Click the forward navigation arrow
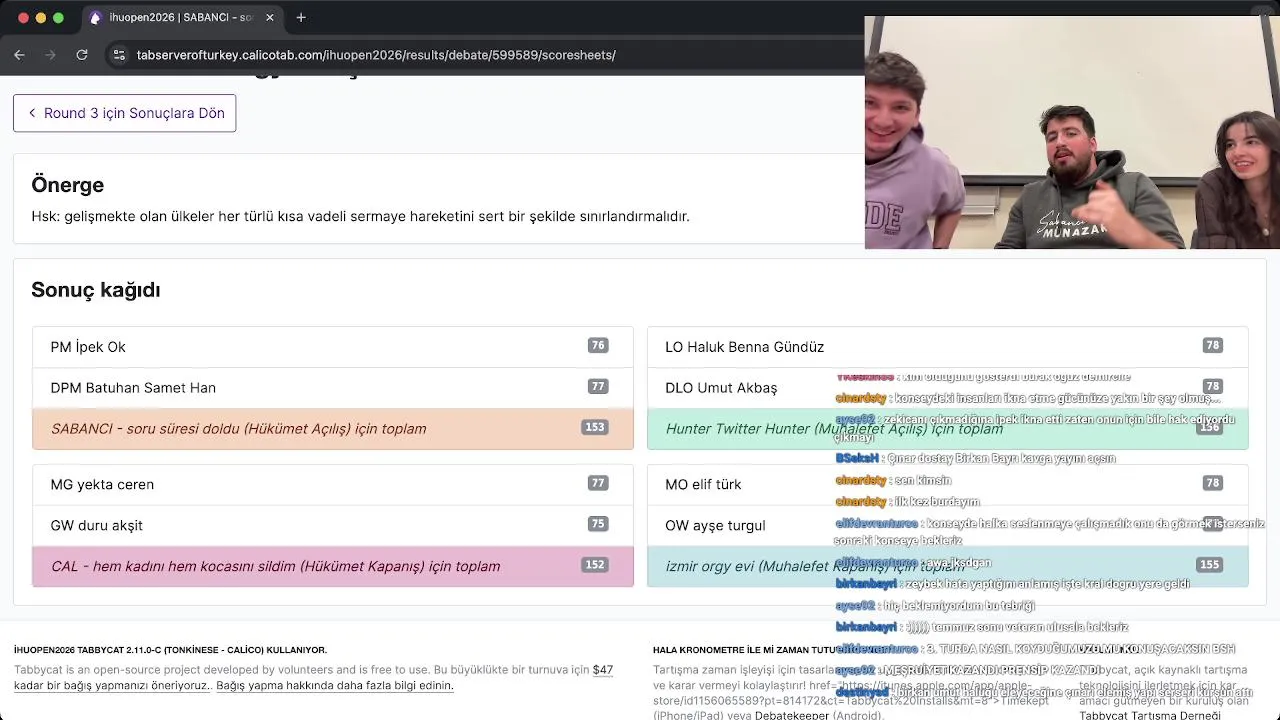This screenshot has width=1280, height=720. click(x=50, y=55)
